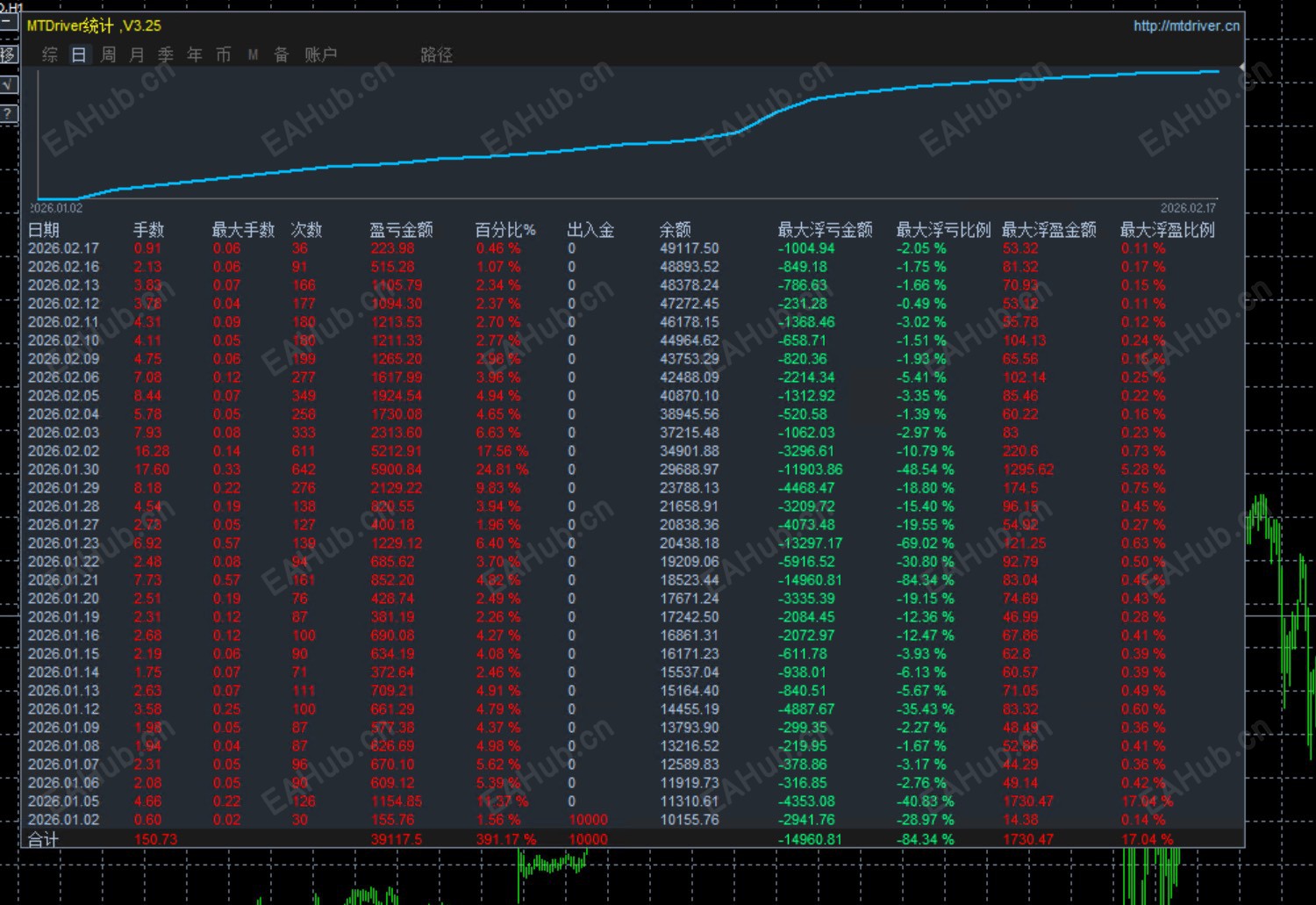Click max floating loss -2214.34
This screenshot has width=1316, height=905.
806,377
